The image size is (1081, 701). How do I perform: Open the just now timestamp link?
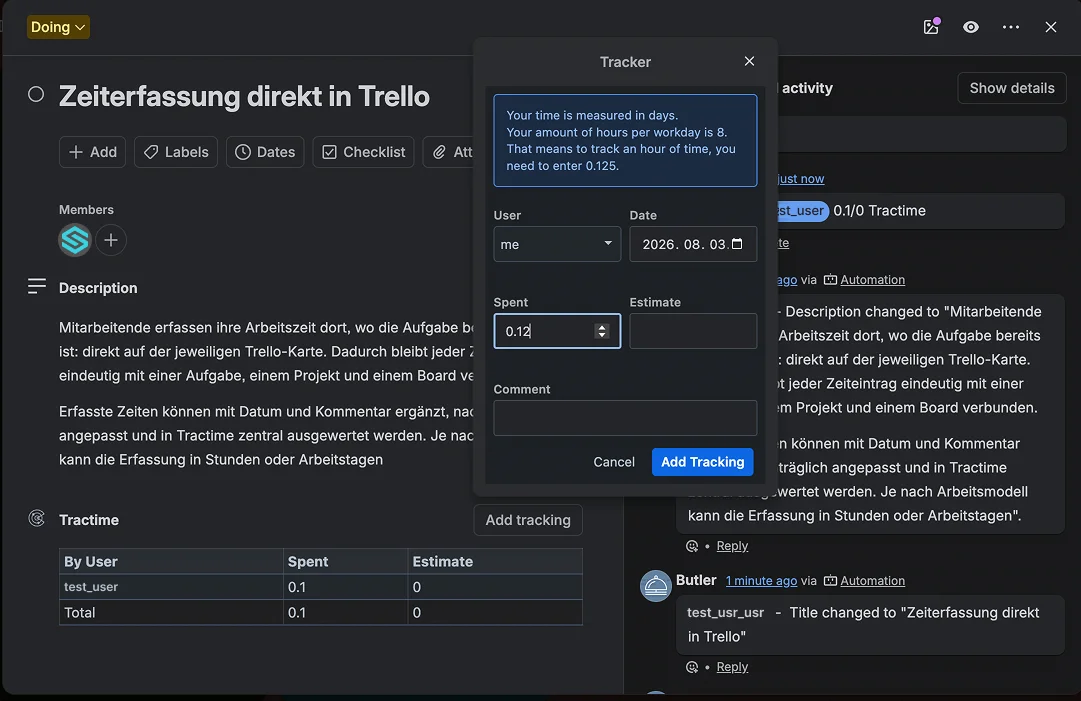point(800,179)
